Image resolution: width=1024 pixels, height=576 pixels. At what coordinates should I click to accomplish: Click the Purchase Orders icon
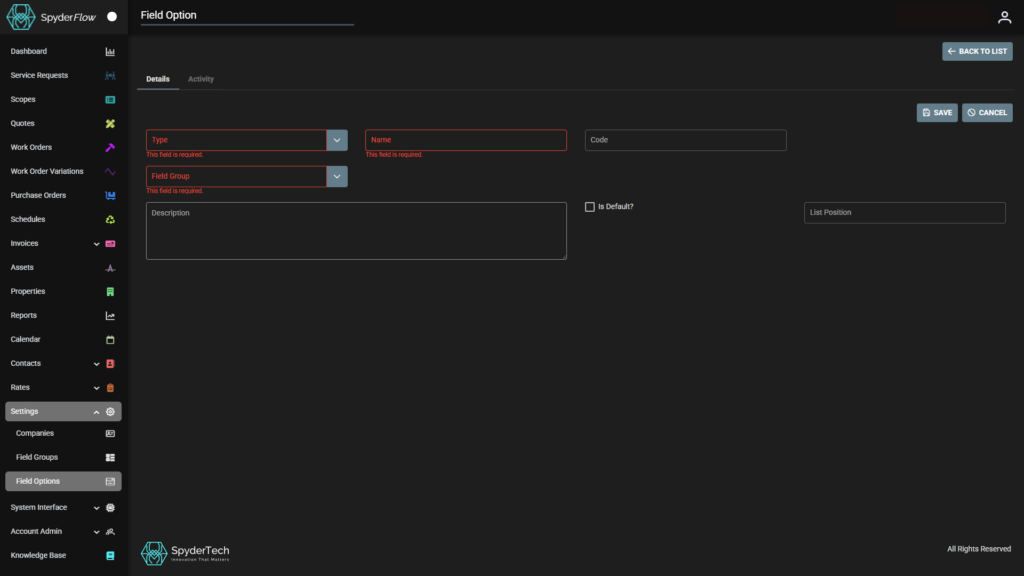coord(110,196)
